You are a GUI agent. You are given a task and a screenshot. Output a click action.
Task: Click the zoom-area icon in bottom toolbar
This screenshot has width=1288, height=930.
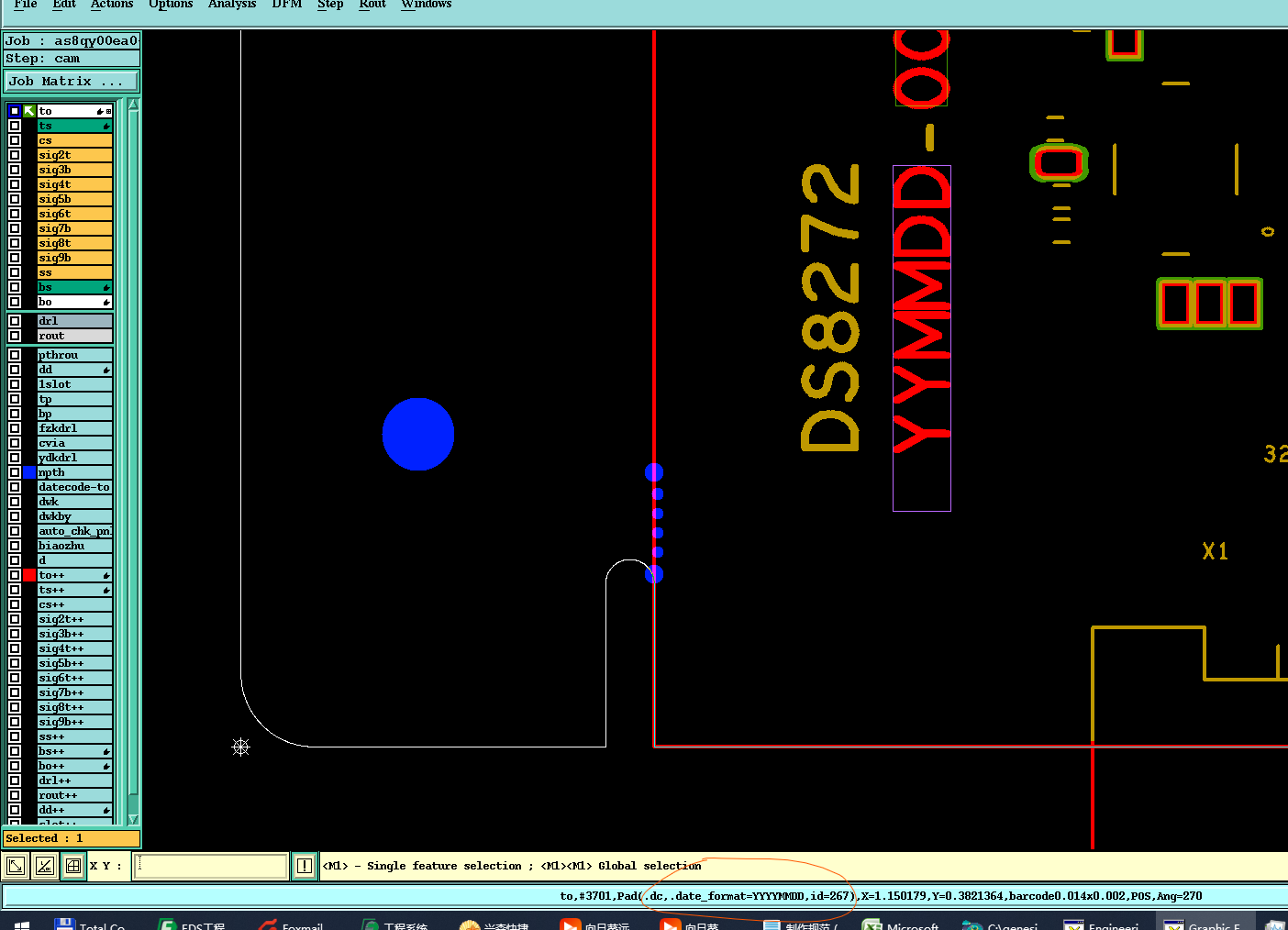click(x=16, y=865)
